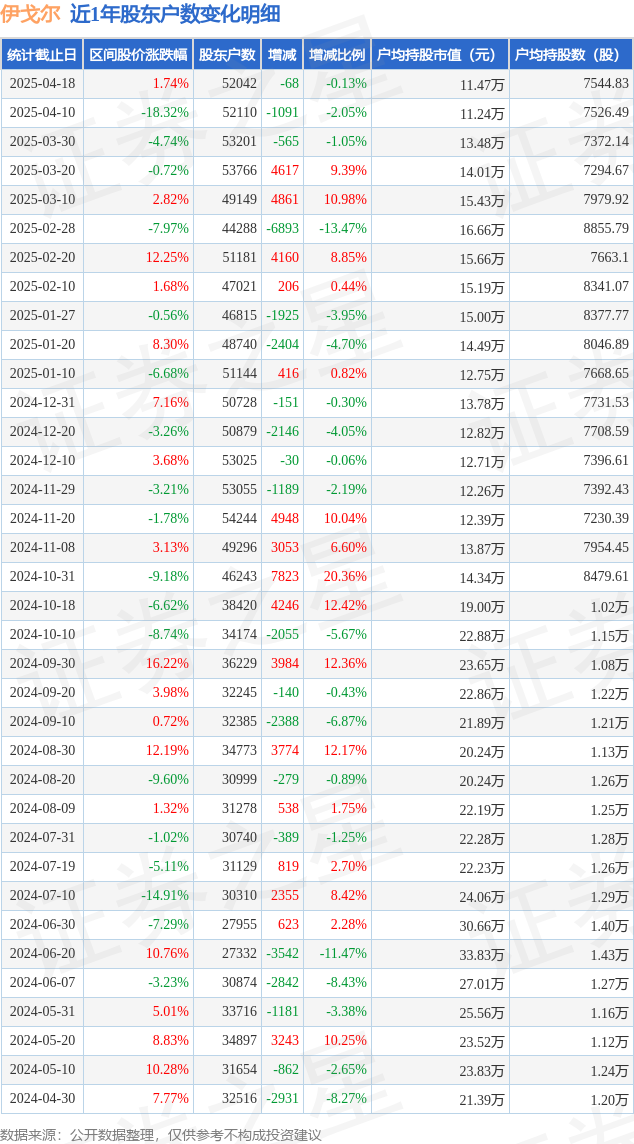Click the 股东户数 column header
Screen dimensions: 634x1144
point(228,54)
